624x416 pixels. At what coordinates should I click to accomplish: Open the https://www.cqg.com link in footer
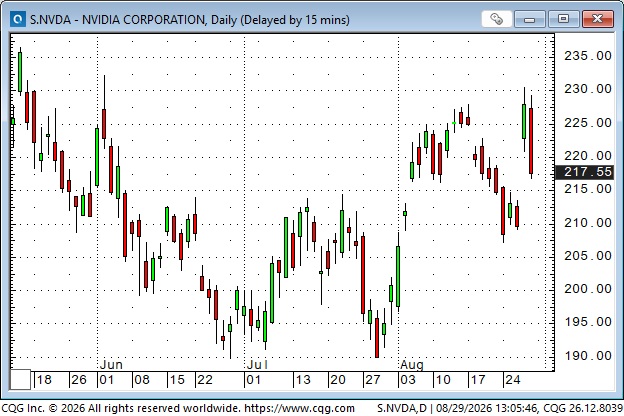299,408
